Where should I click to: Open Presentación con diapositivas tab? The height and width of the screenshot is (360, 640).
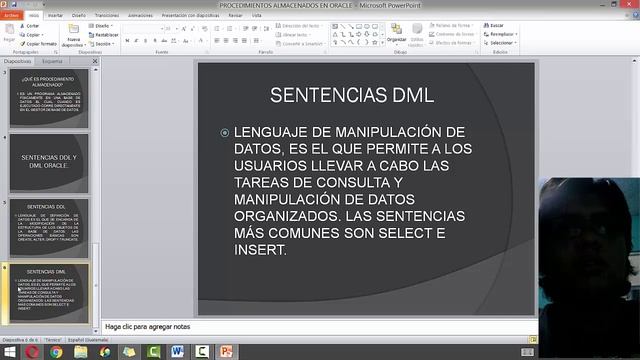190,16
